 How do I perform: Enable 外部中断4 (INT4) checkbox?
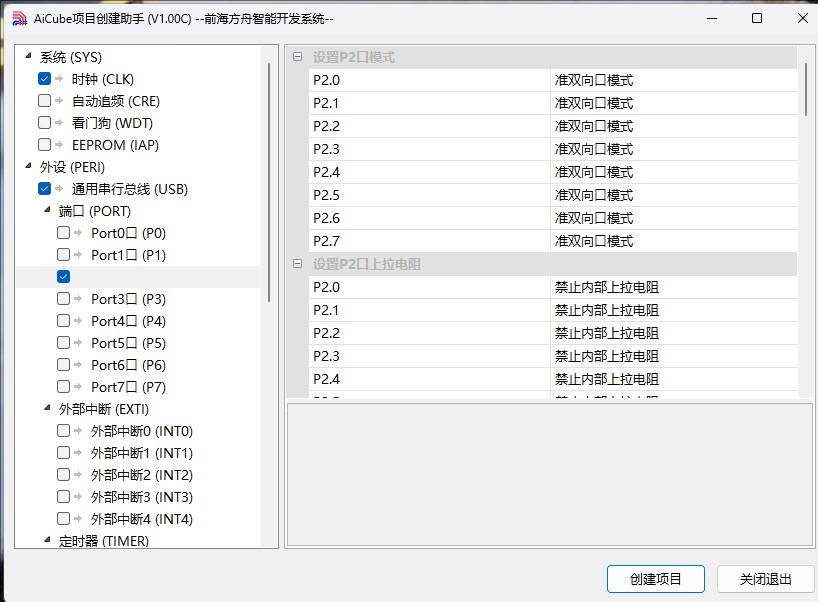tap(64, 519)
